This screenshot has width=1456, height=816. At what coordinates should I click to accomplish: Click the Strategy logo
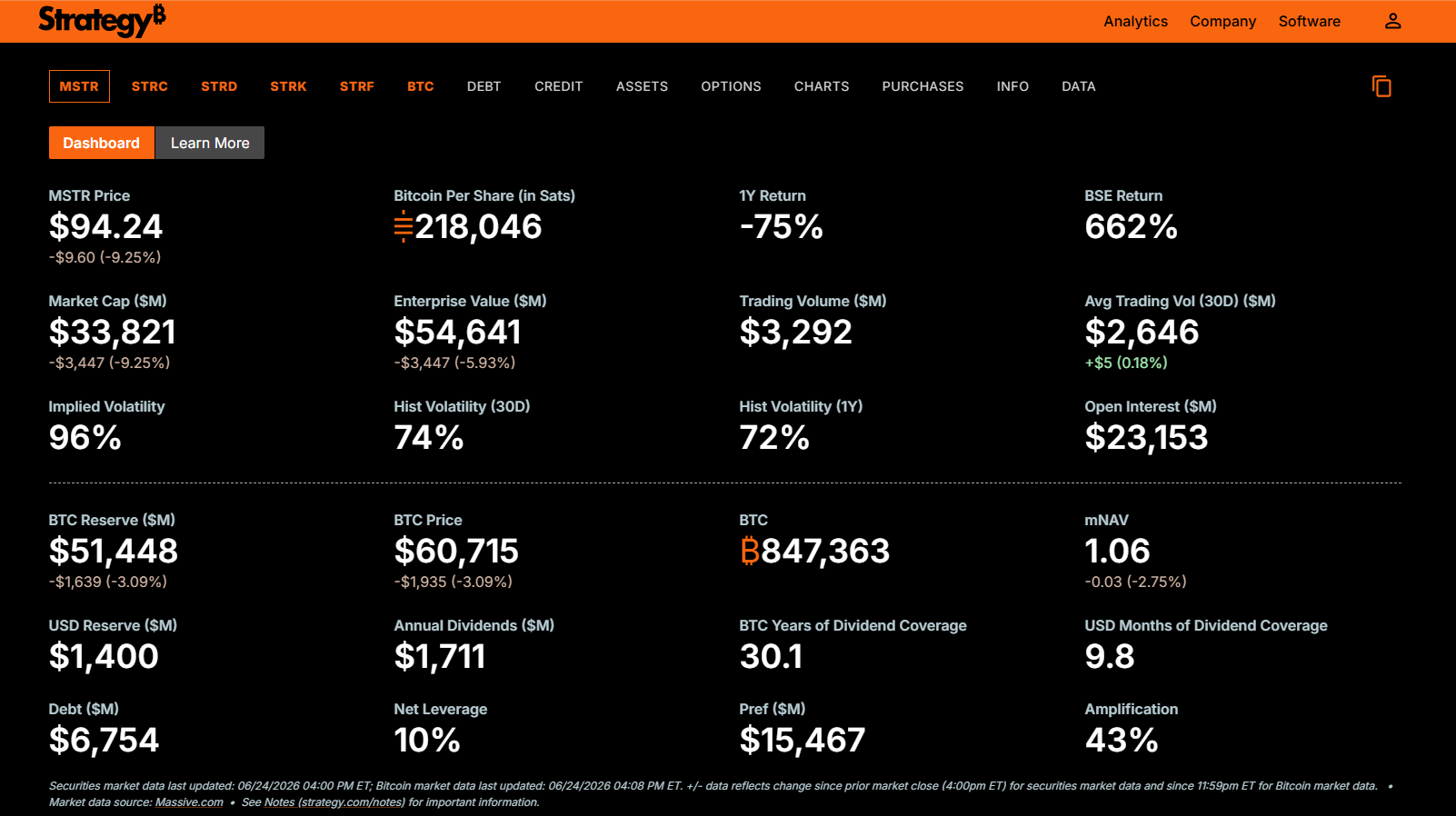click(x=102, y=20)
